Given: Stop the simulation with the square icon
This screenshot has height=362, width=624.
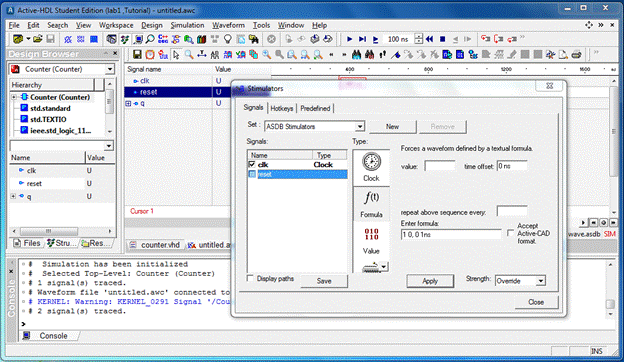Looking at the screenshot, I should tap(443, 39).
